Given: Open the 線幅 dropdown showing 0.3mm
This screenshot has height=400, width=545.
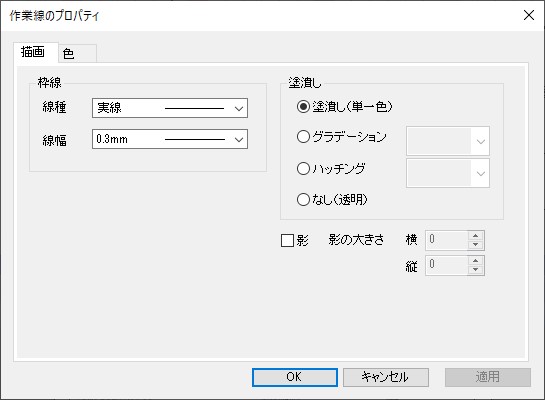Looking at the screenshot, I should (170, 139).
